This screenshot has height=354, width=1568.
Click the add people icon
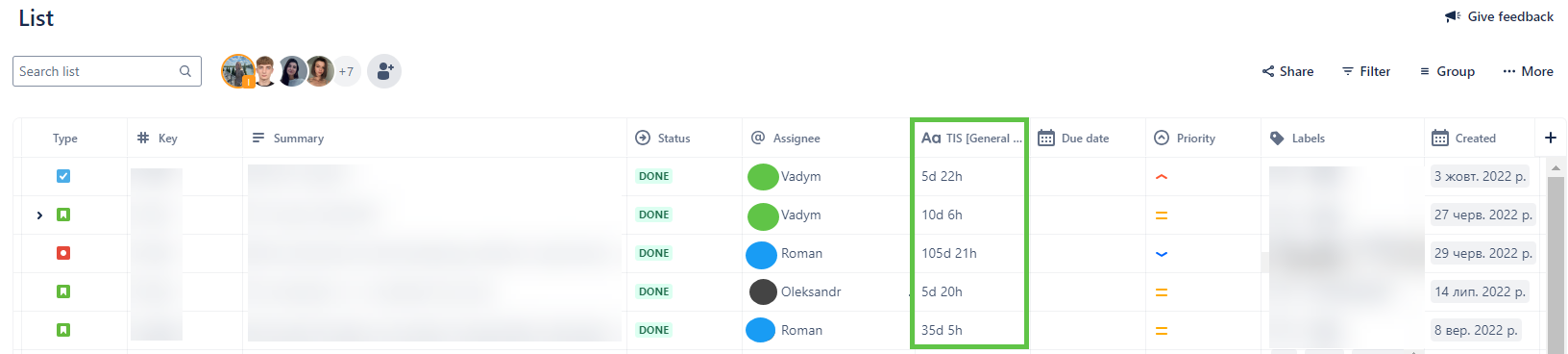point(384,71)
